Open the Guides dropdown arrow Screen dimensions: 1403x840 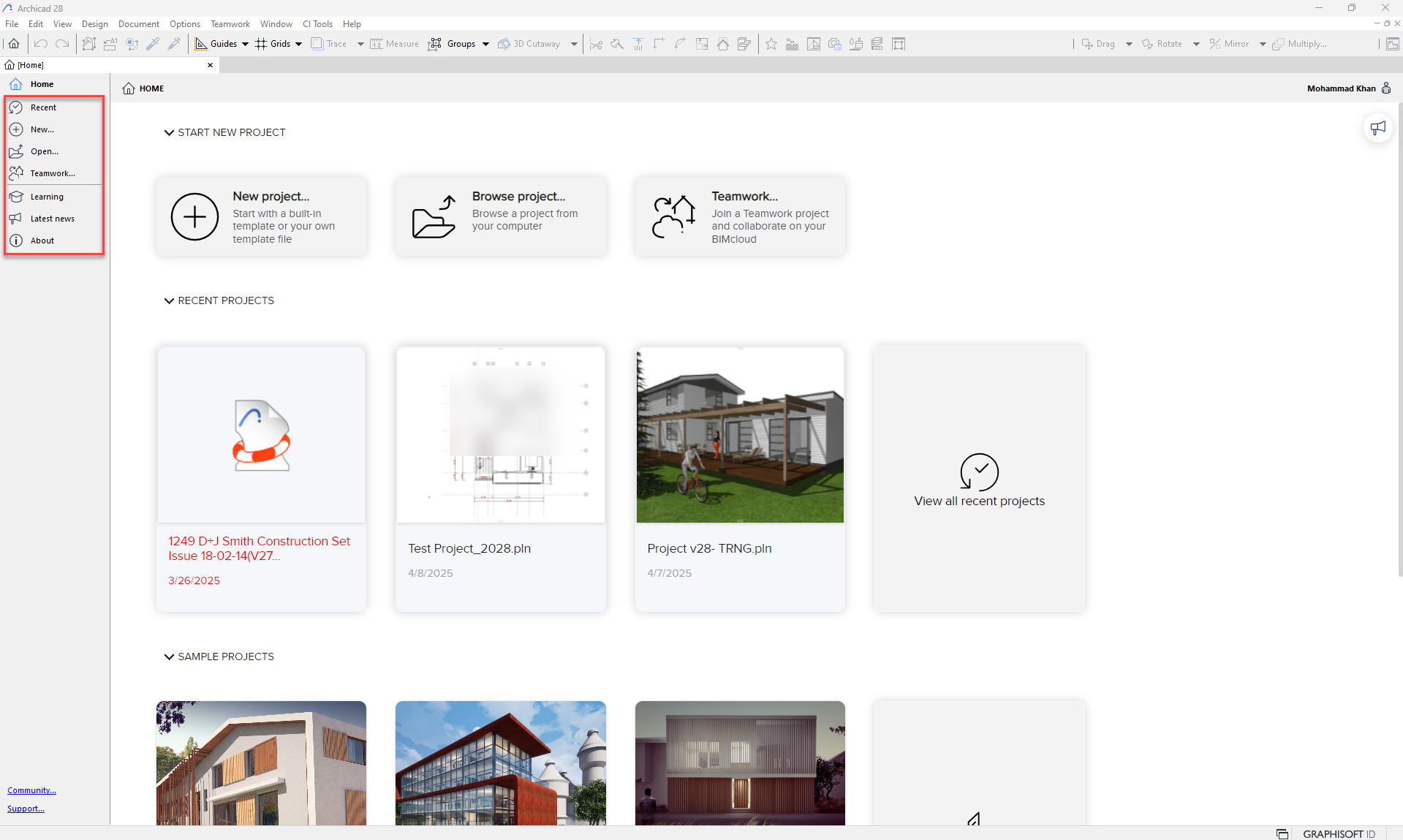246,44
